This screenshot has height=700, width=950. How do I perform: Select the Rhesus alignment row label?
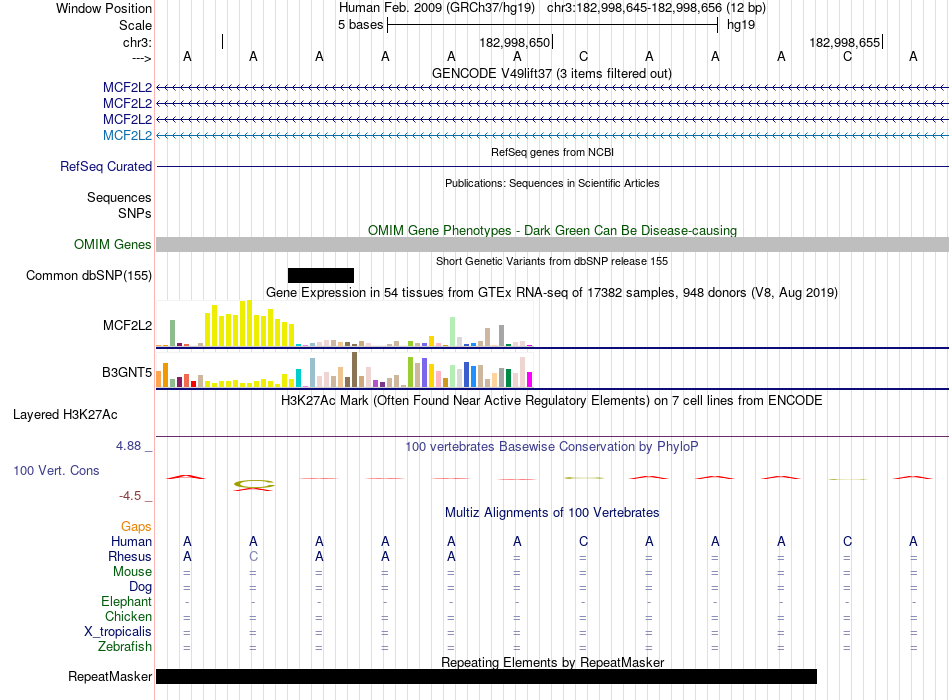coord(130,556)
